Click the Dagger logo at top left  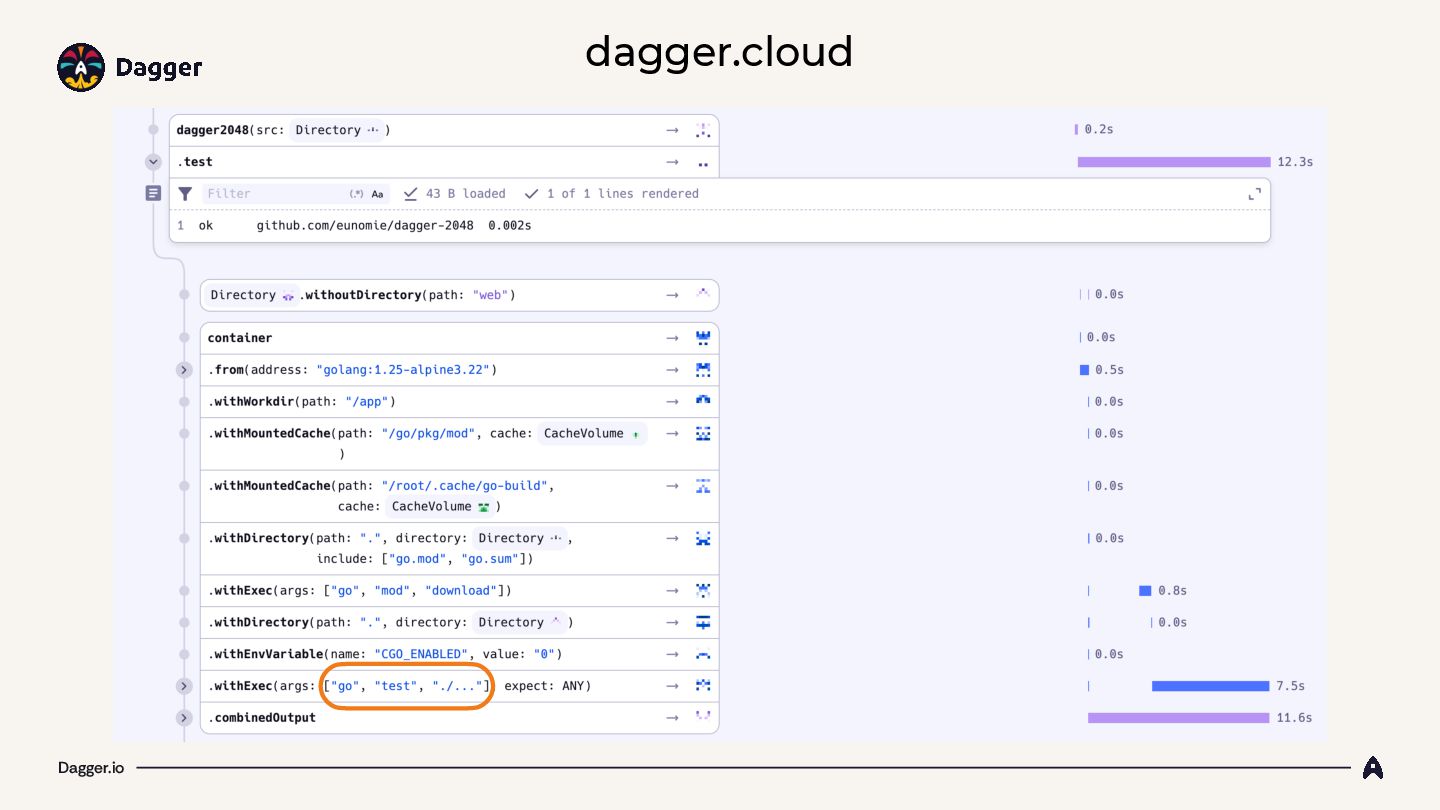click(x=130, y=68)
